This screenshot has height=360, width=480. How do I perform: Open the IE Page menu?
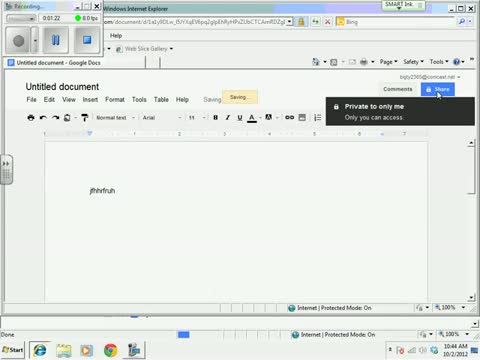[388, 62]
